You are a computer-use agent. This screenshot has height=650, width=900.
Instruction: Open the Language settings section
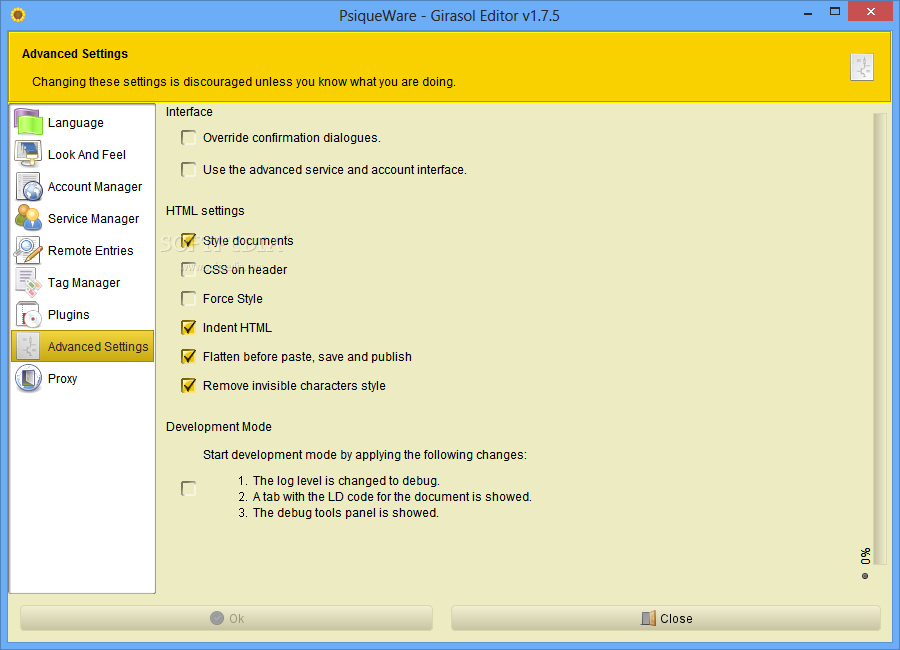pyautogui.click(x=83, y=122)
